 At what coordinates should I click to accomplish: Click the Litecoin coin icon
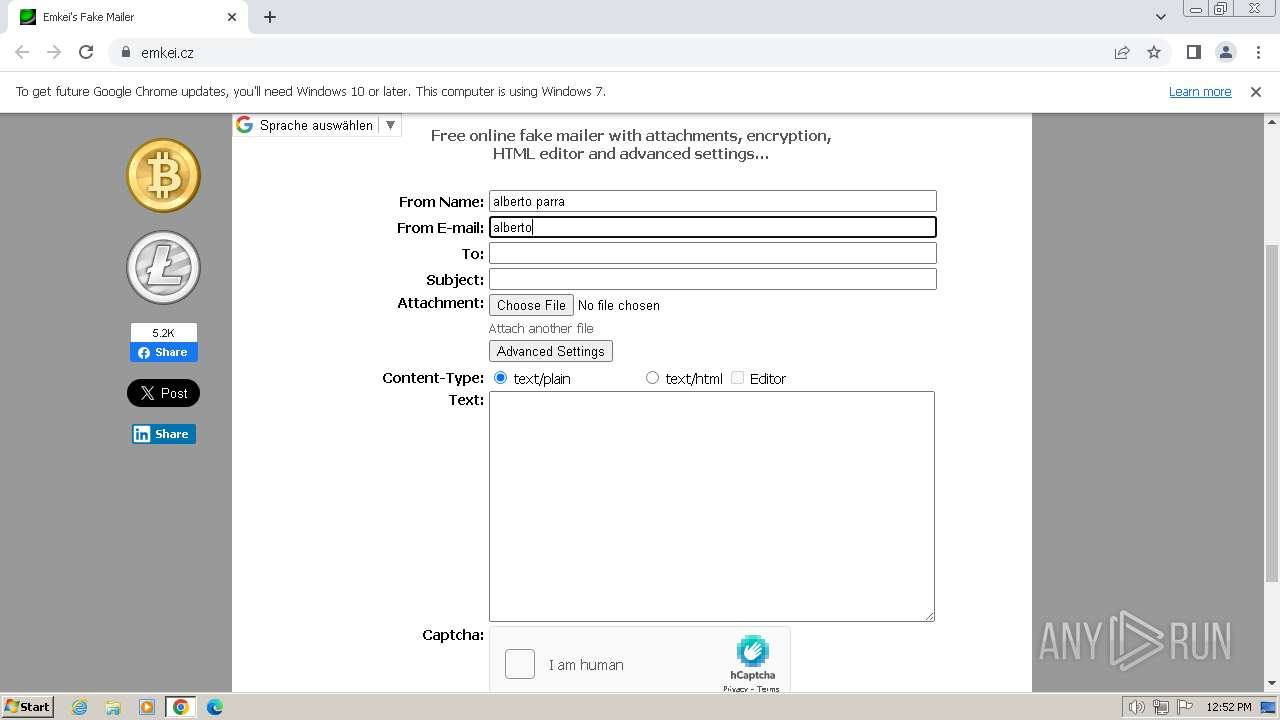click(163, 267)
